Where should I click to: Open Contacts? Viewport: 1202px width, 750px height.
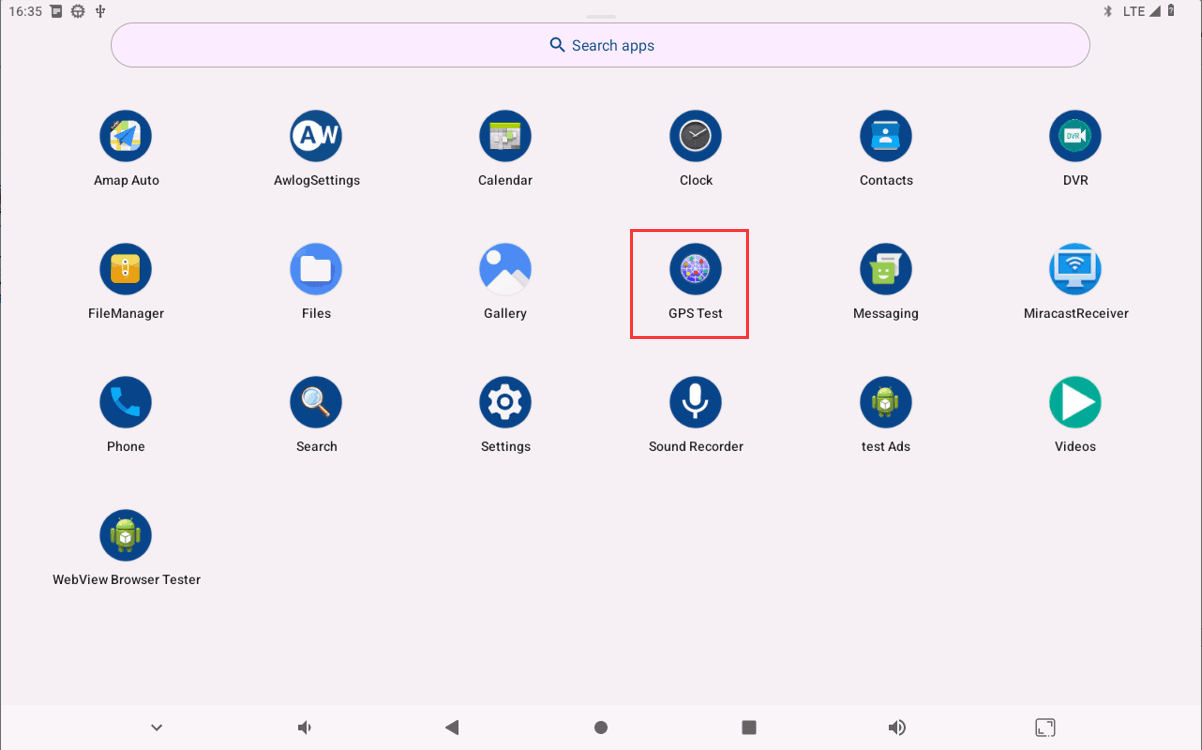(885, 135)
